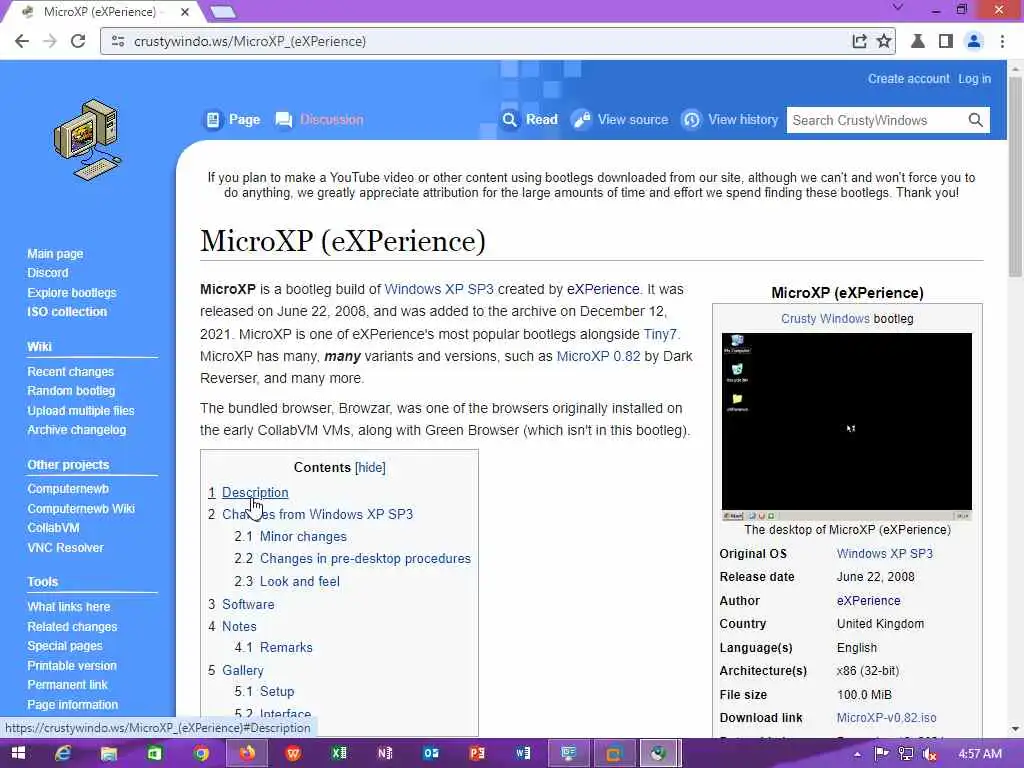Open the eXPerience author link in infobox
This screenshot has height=768, width=1024.
(868, 601)
